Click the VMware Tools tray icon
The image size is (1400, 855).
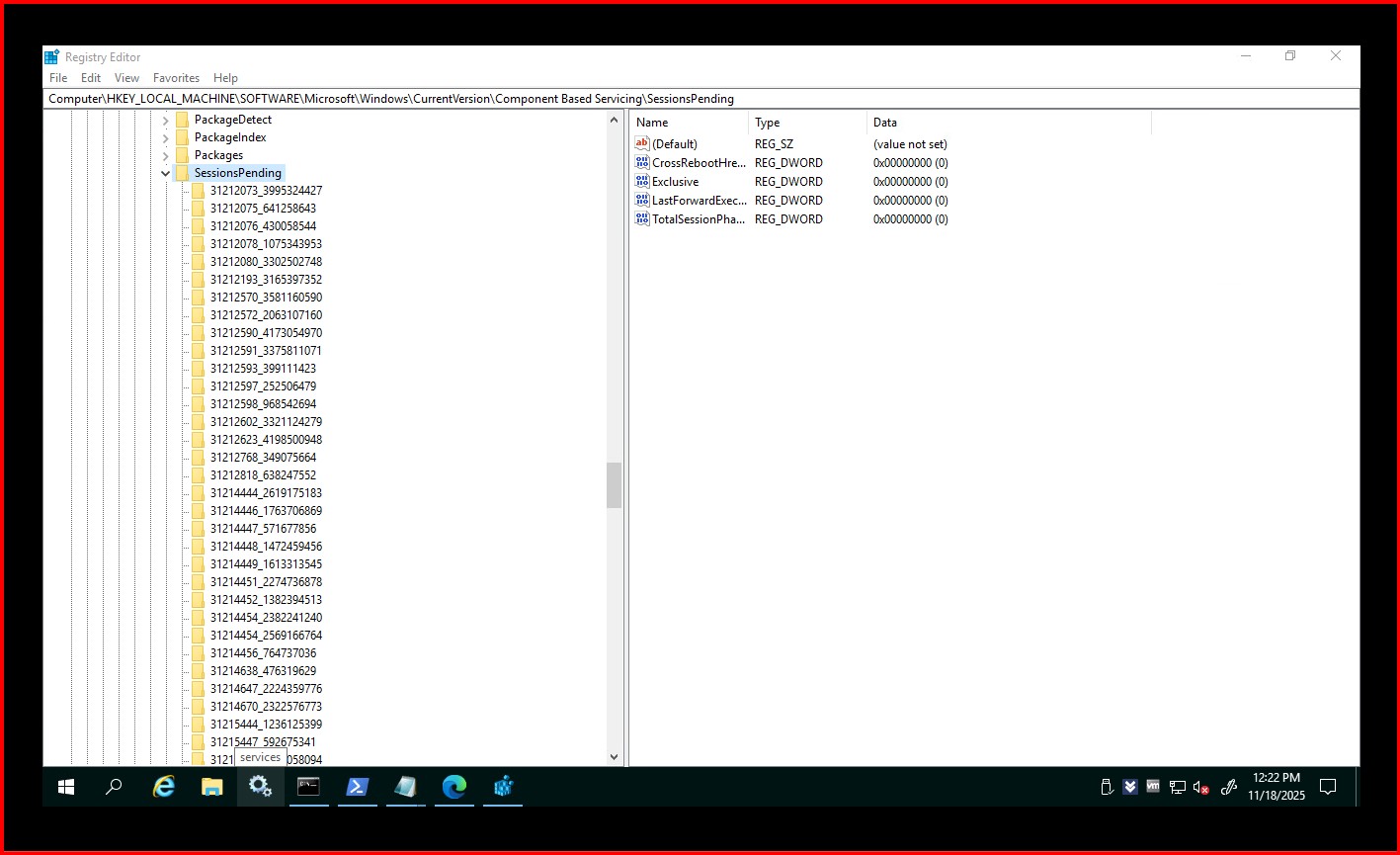(1153, 787)
